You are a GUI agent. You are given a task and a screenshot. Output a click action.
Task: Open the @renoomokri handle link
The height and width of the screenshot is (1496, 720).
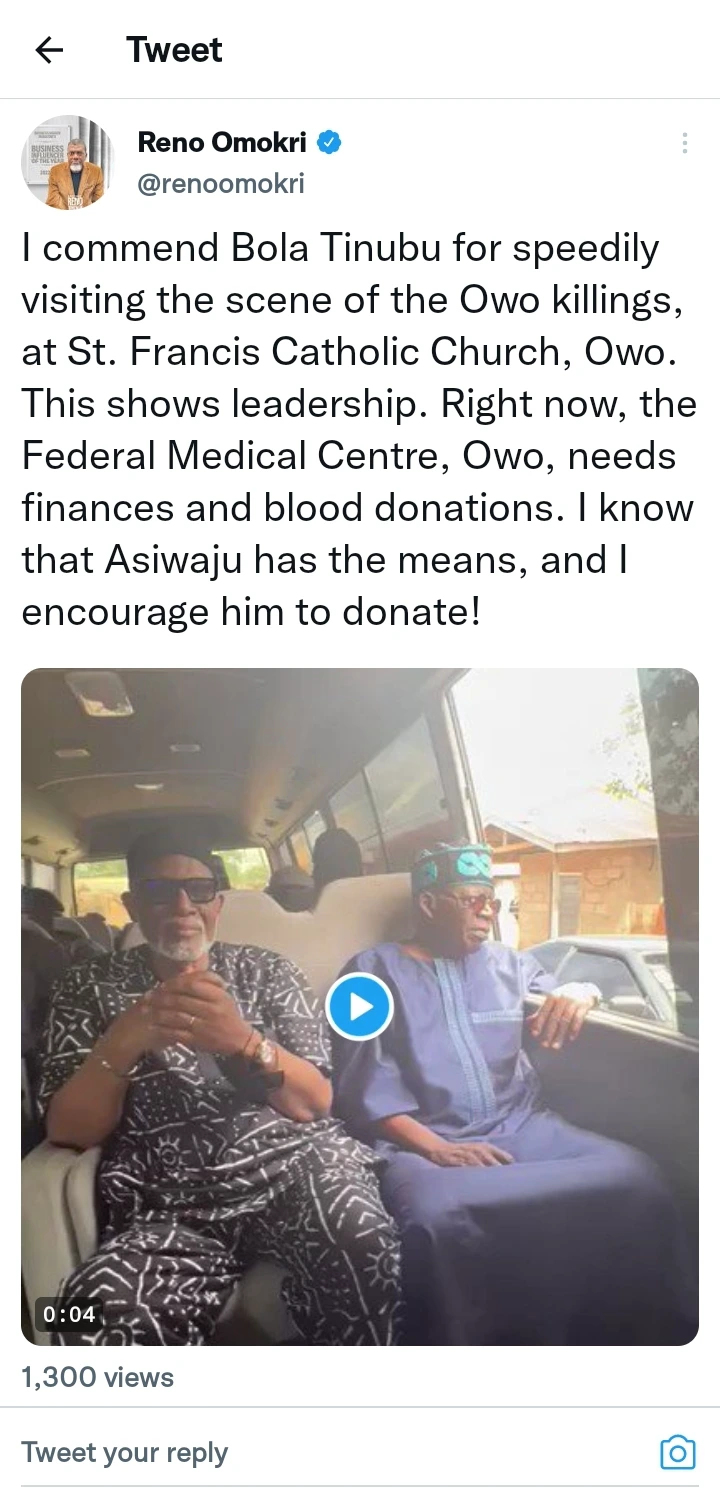[x=220, y=184]
